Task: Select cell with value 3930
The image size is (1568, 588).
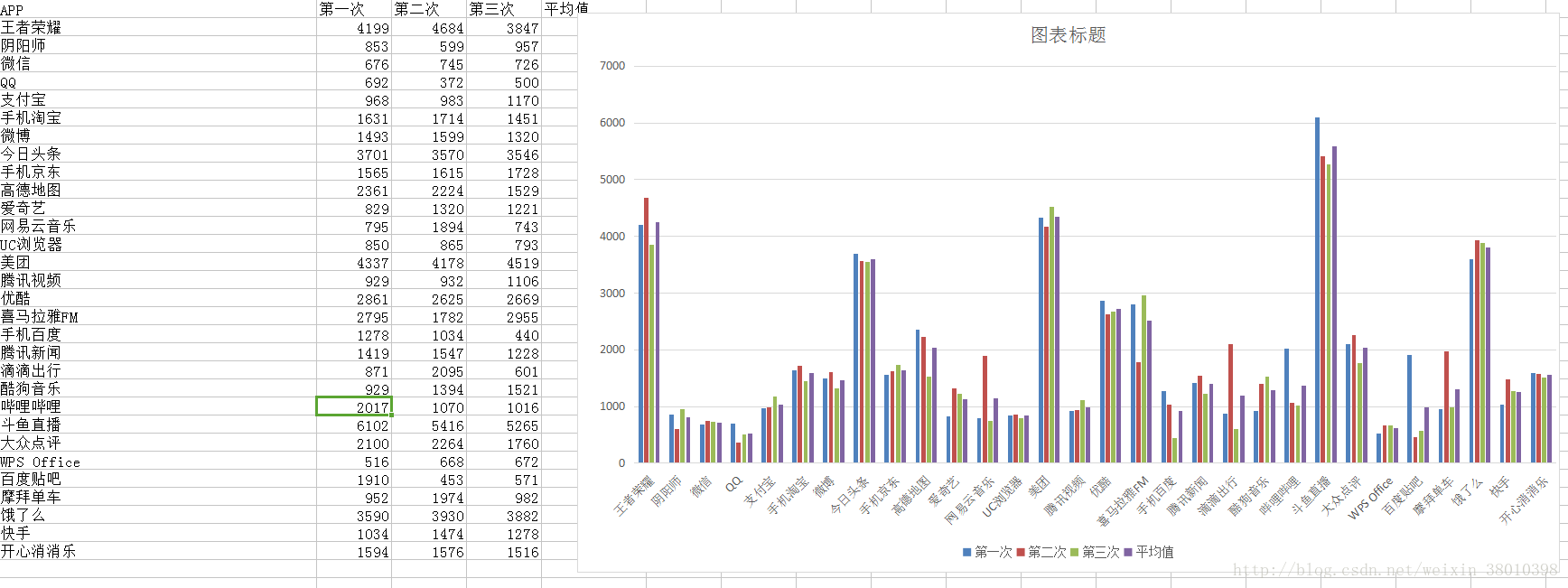Action: tap(429, 516)
